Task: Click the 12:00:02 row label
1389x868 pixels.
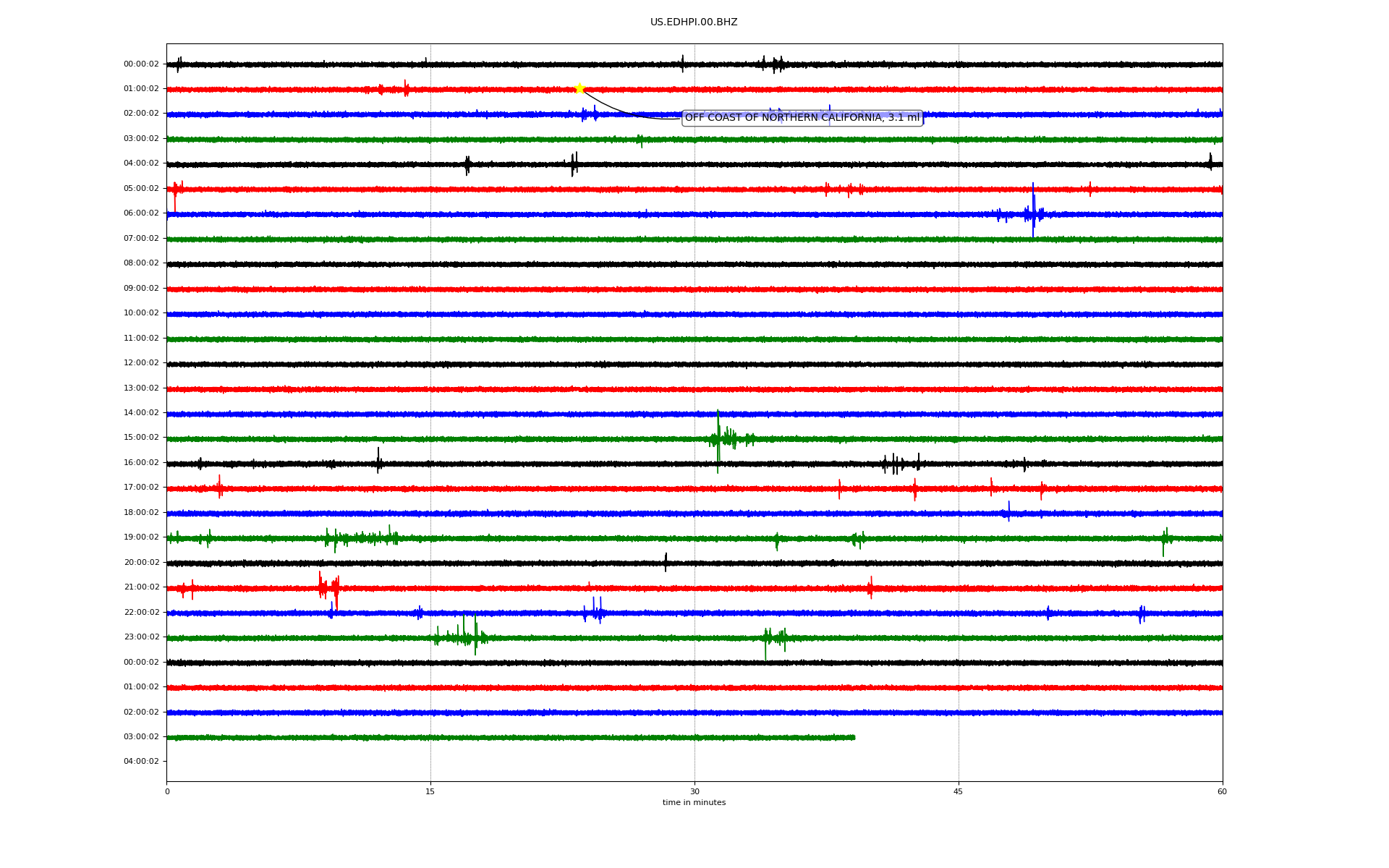Action: point(141,363)
